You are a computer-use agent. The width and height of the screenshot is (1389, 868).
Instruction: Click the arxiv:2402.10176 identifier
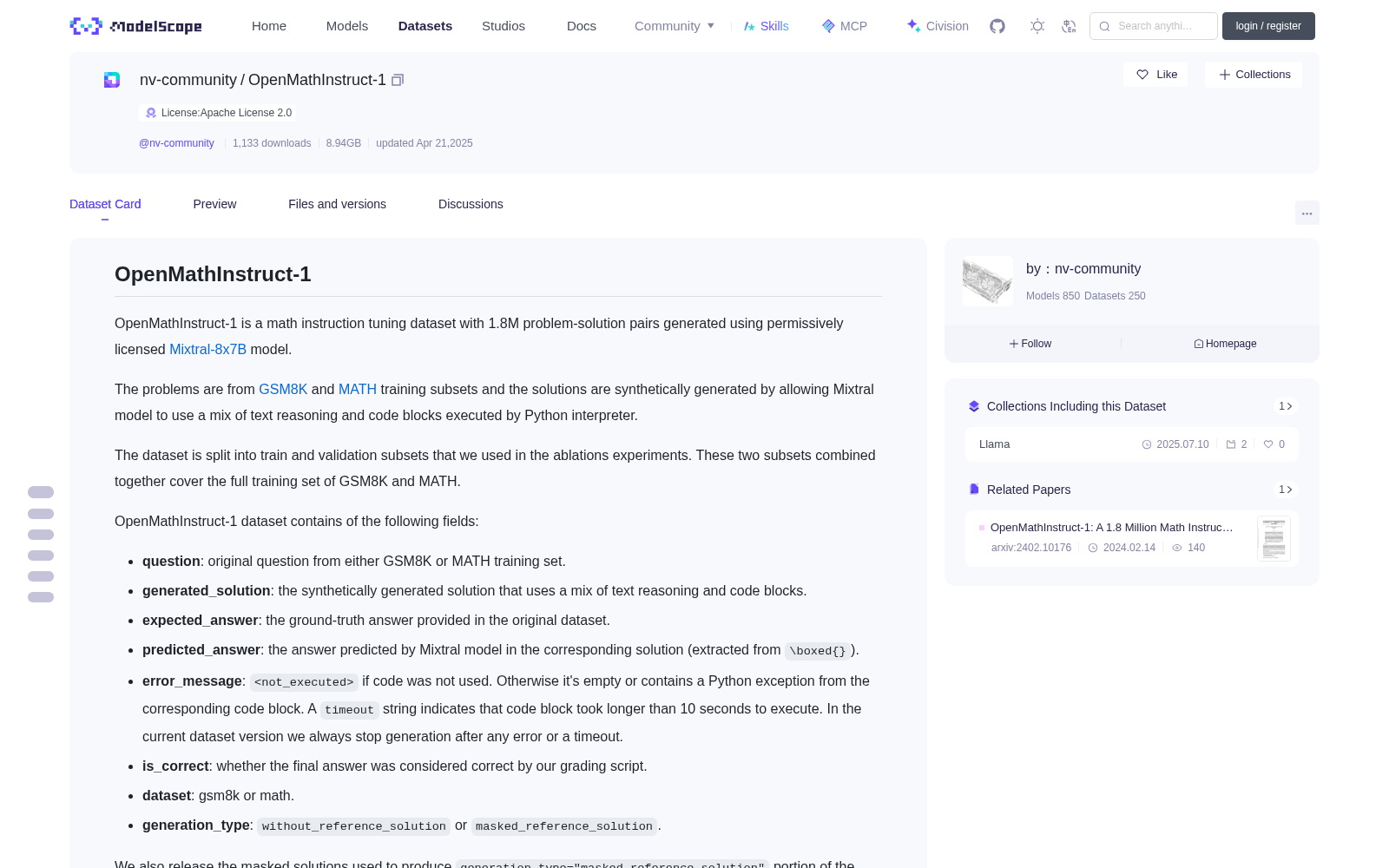(1031, 548)
